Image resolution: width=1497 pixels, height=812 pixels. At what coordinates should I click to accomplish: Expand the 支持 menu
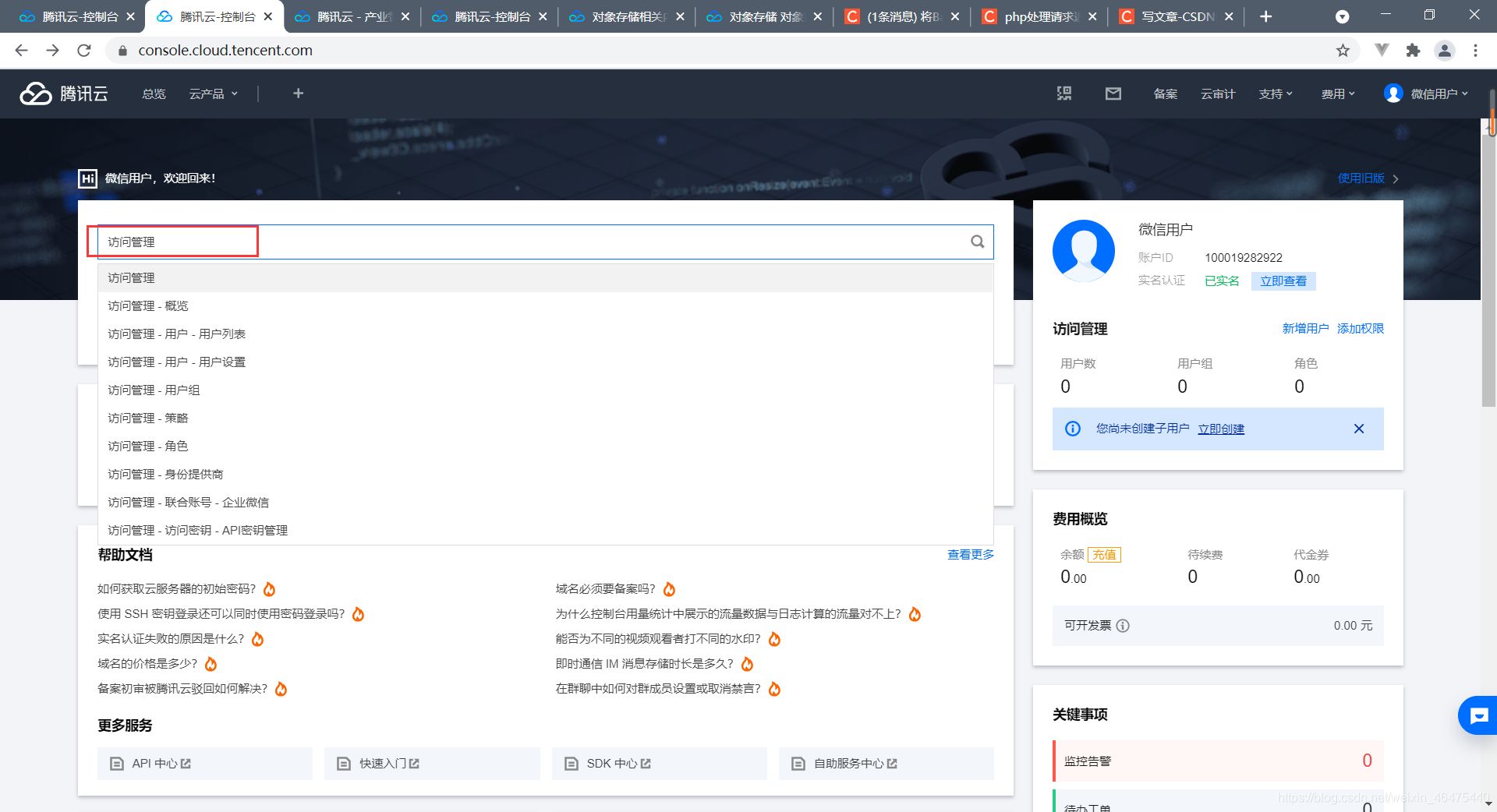1276,94
